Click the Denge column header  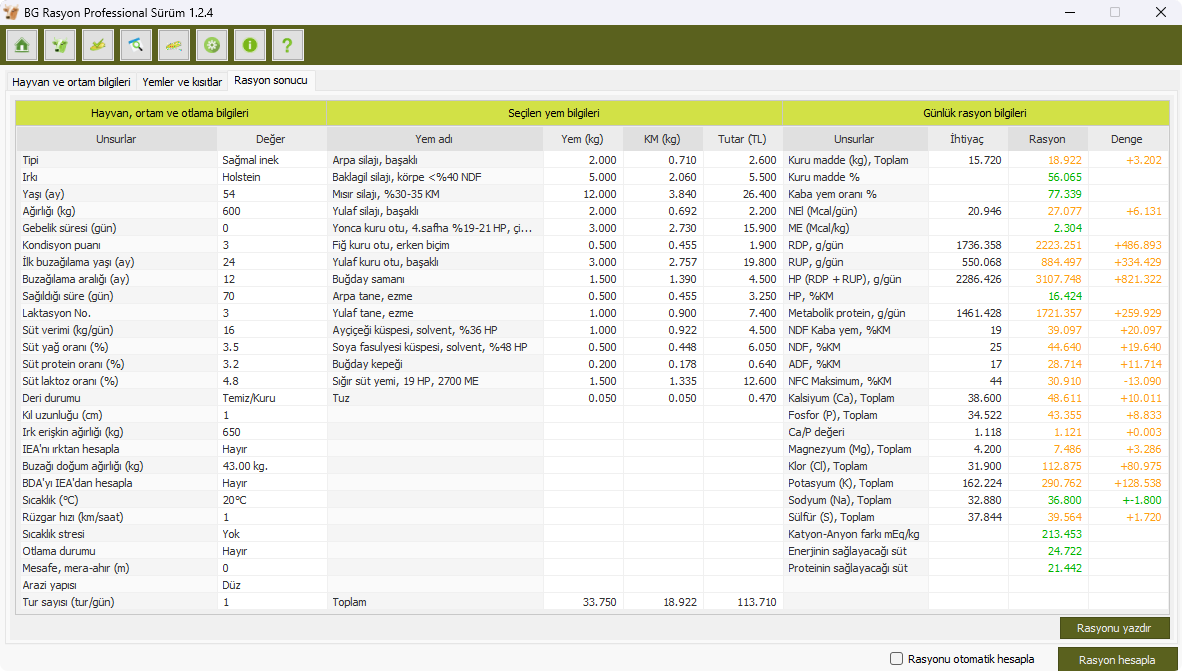point(1127,139)
